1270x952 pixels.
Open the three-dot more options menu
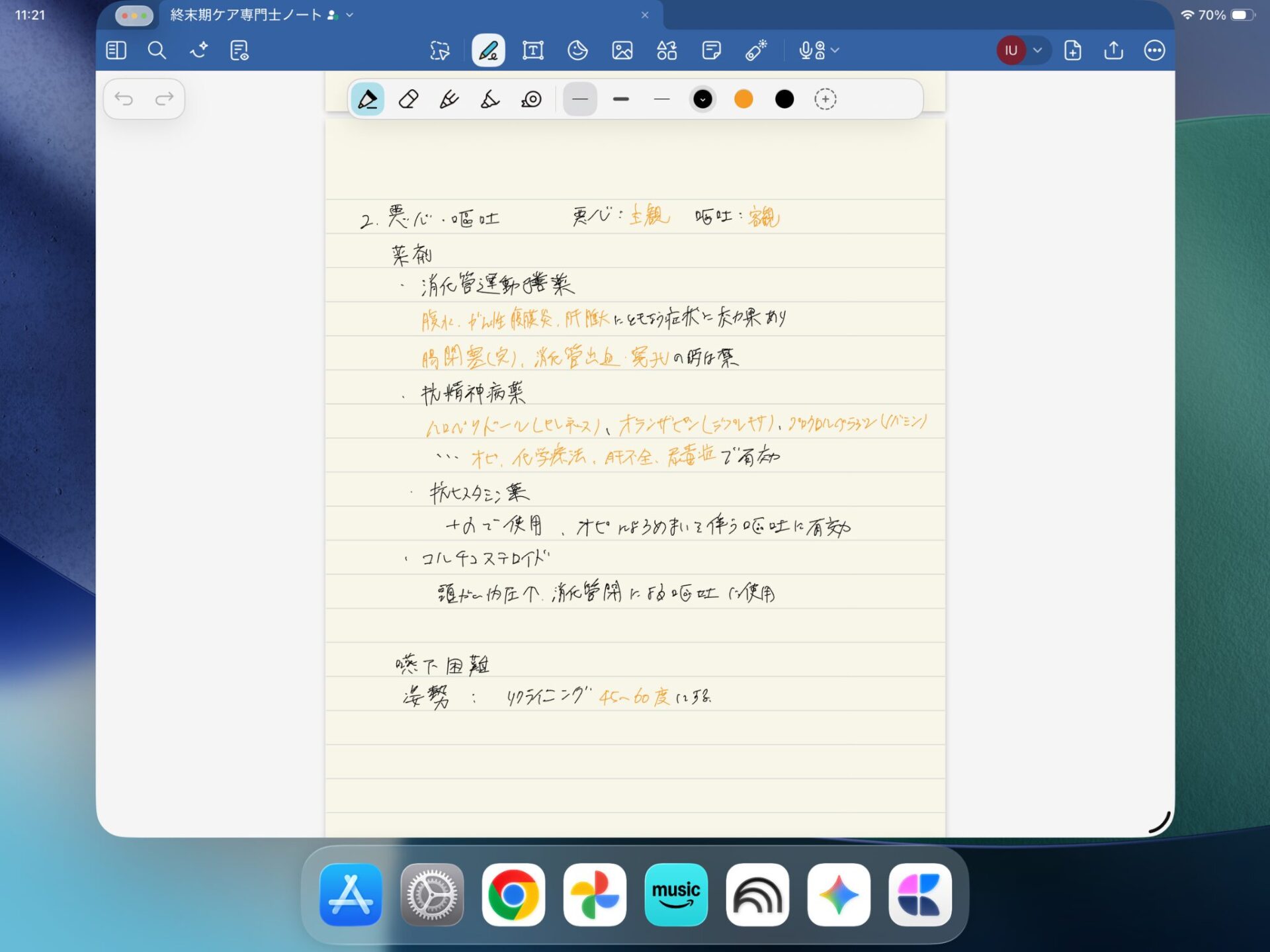pos(1154,50)
